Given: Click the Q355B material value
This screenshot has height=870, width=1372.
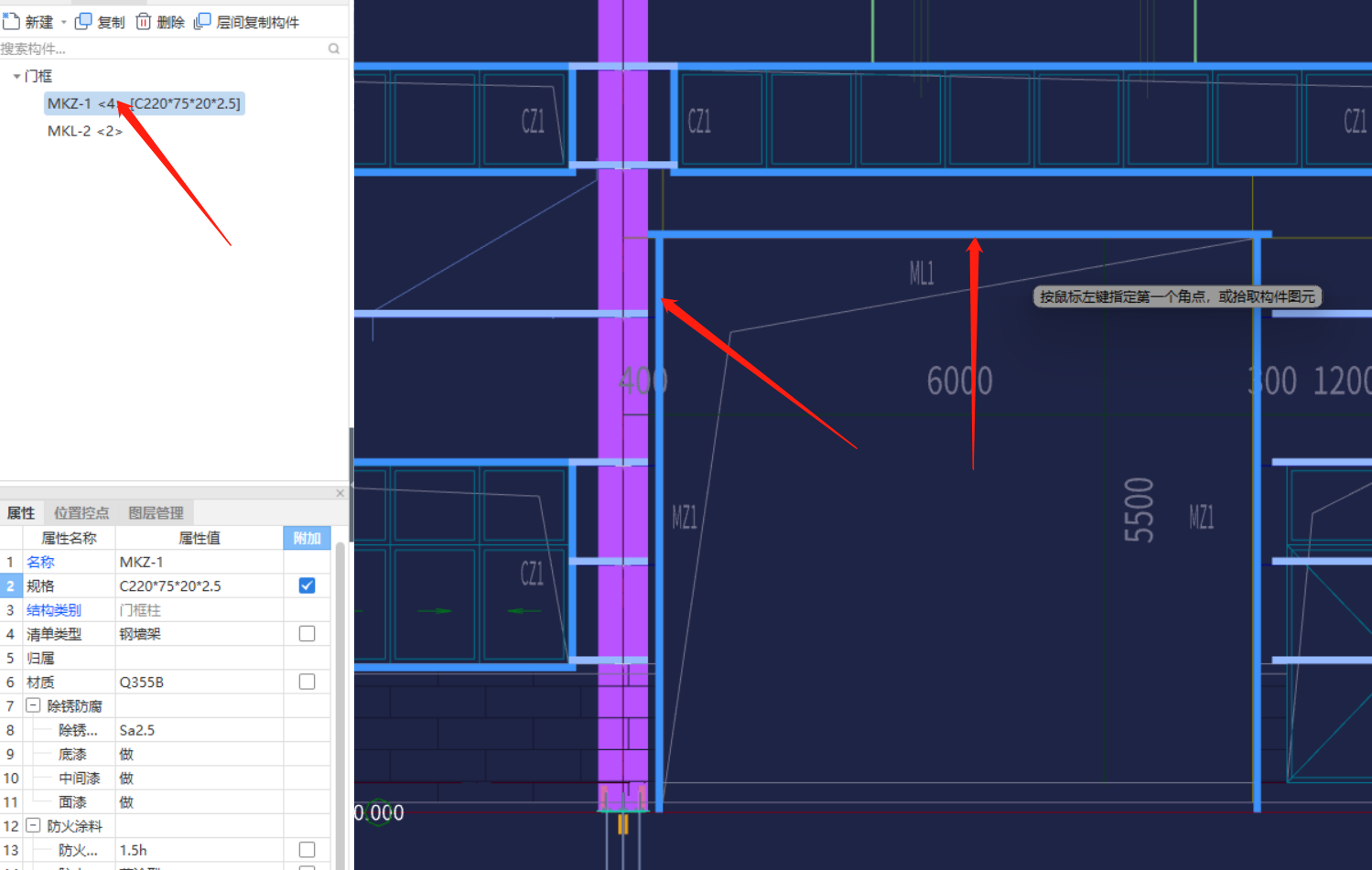Looking at the screenshot, I should pyautogui.click(x=200, y=682).
